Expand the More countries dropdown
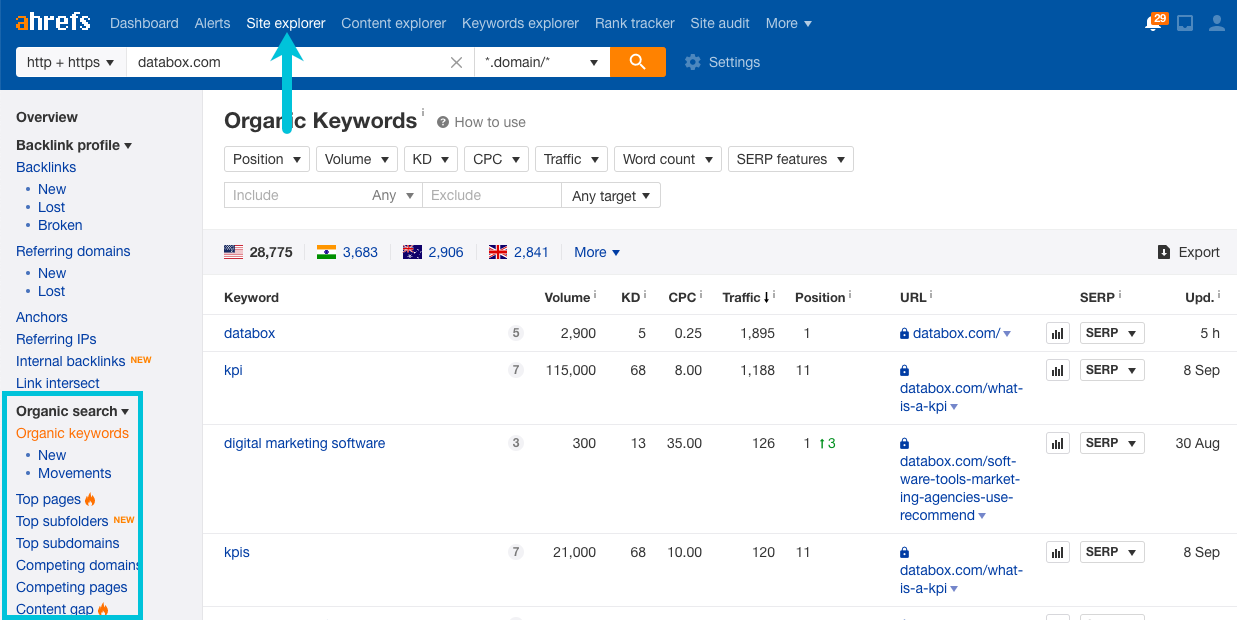 tap(597, 252)
